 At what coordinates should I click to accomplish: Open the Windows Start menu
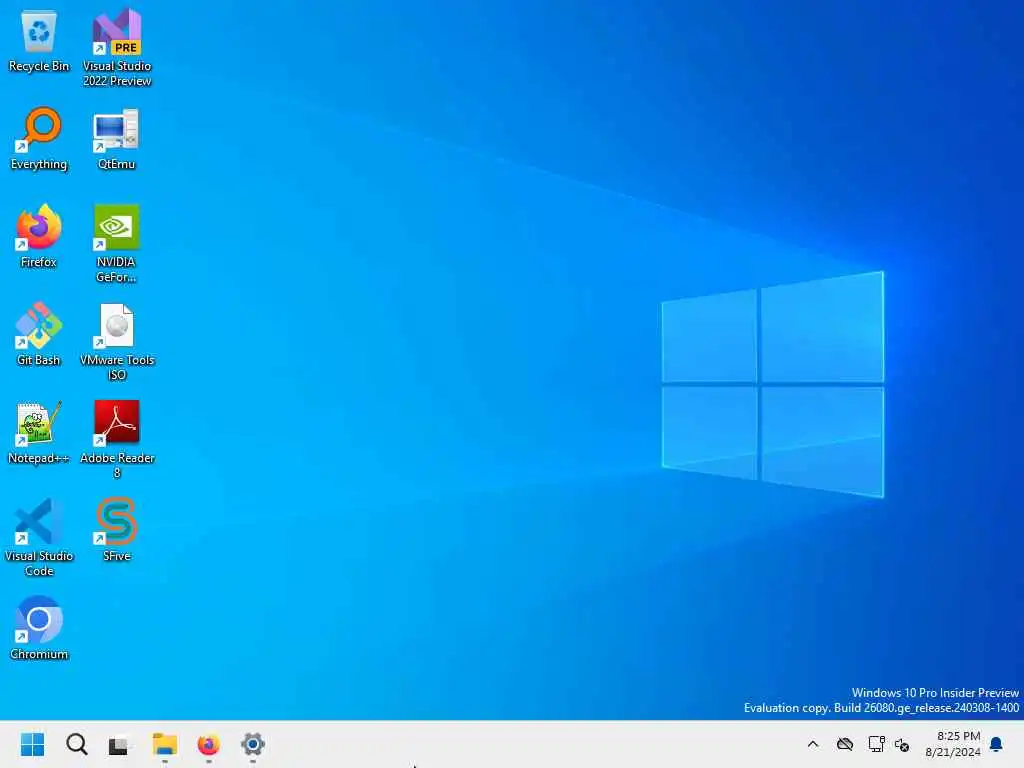pyautogui.click(x=33, y=744)
